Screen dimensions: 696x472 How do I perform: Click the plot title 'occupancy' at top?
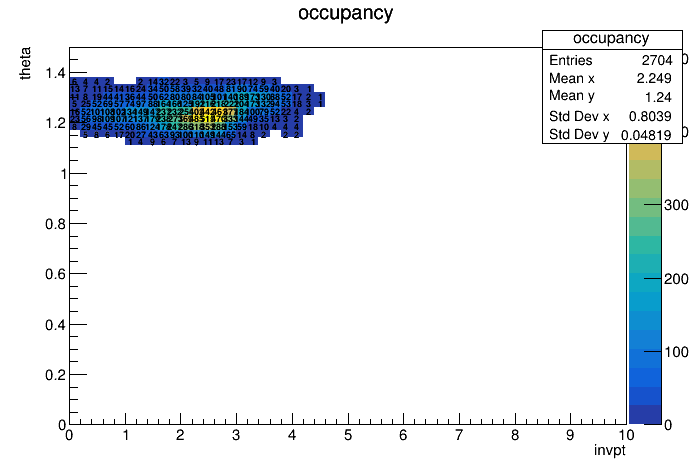click(x=345, y=13)
